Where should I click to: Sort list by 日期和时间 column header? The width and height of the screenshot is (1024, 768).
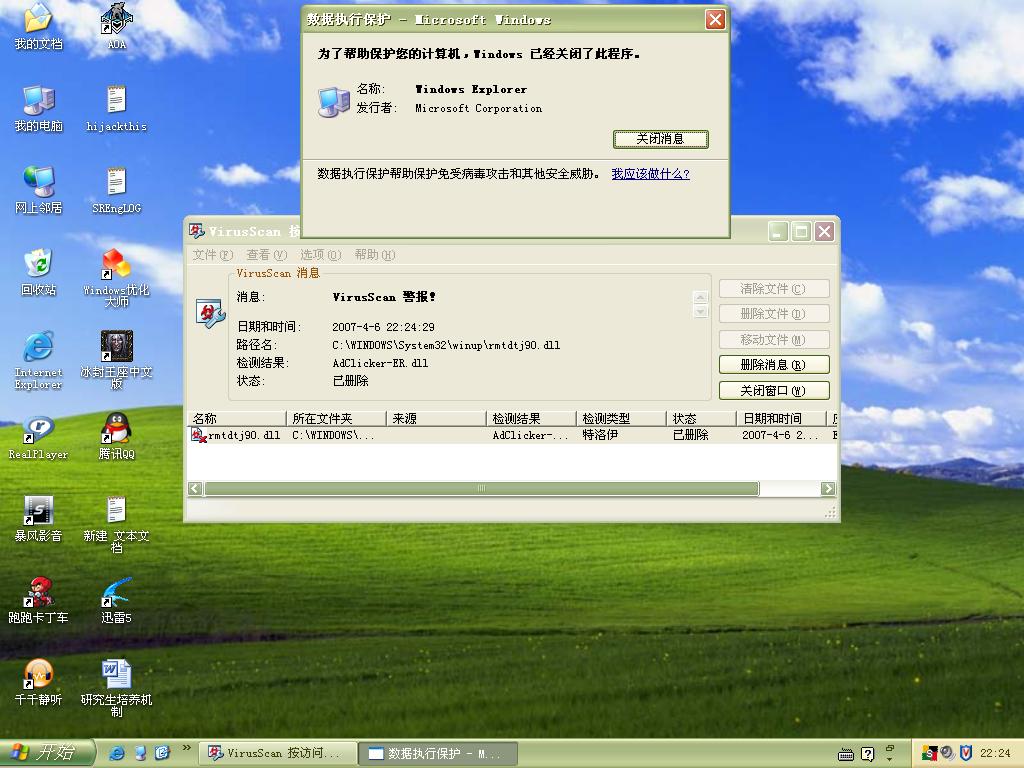[x=781, y=419]
